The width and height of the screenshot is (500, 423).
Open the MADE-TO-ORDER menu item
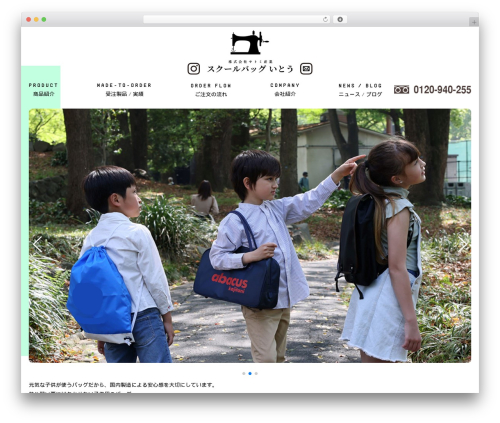pos(124,89)
